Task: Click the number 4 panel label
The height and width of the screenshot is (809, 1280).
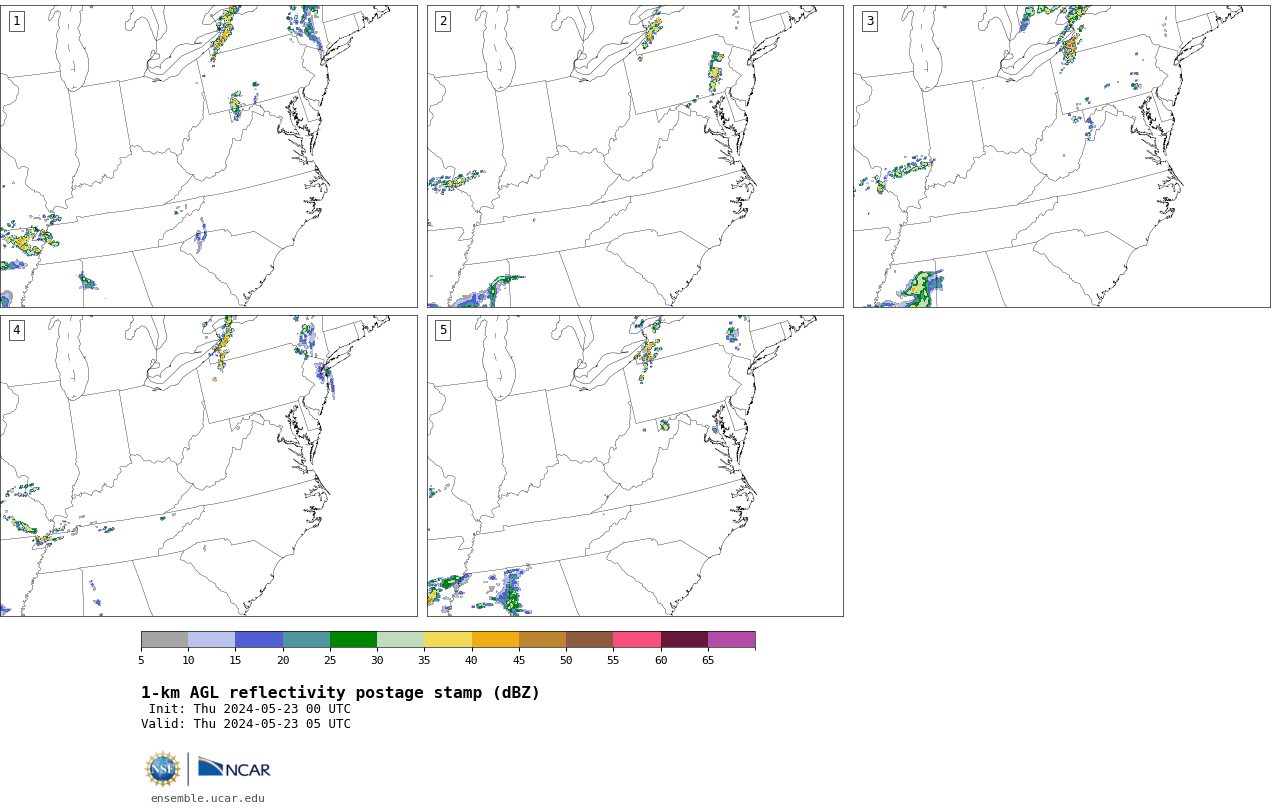Action: click(x=16, y=330)
